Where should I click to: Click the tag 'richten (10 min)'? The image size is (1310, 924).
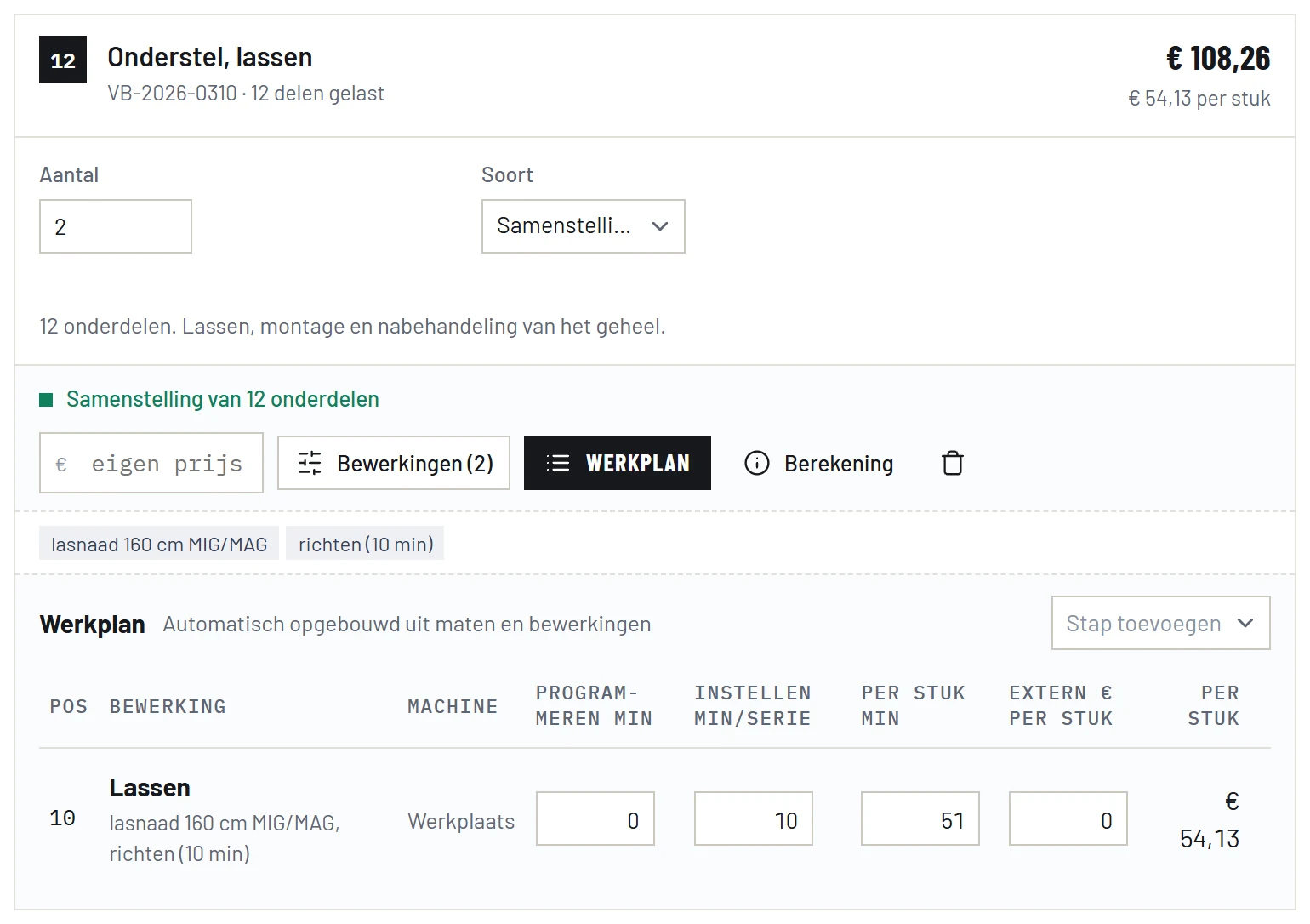(366, 544)
